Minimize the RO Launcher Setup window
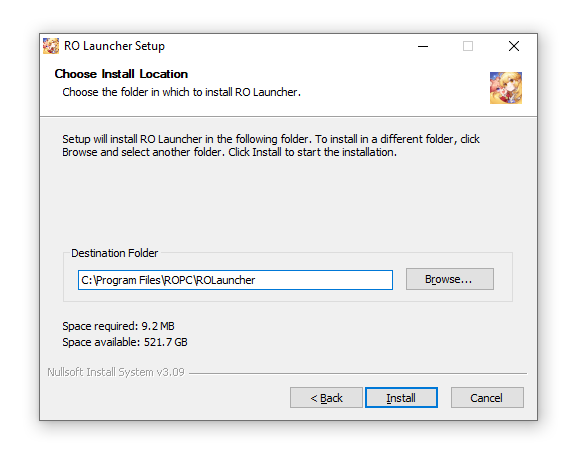 (x=423, y=46)
